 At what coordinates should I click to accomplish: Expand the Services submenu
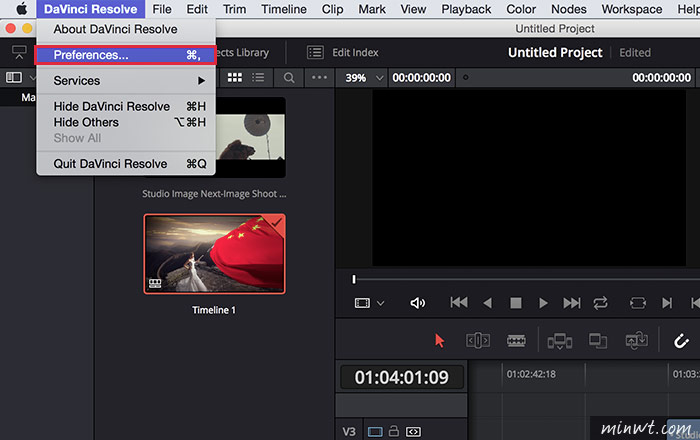pos(125,81)
